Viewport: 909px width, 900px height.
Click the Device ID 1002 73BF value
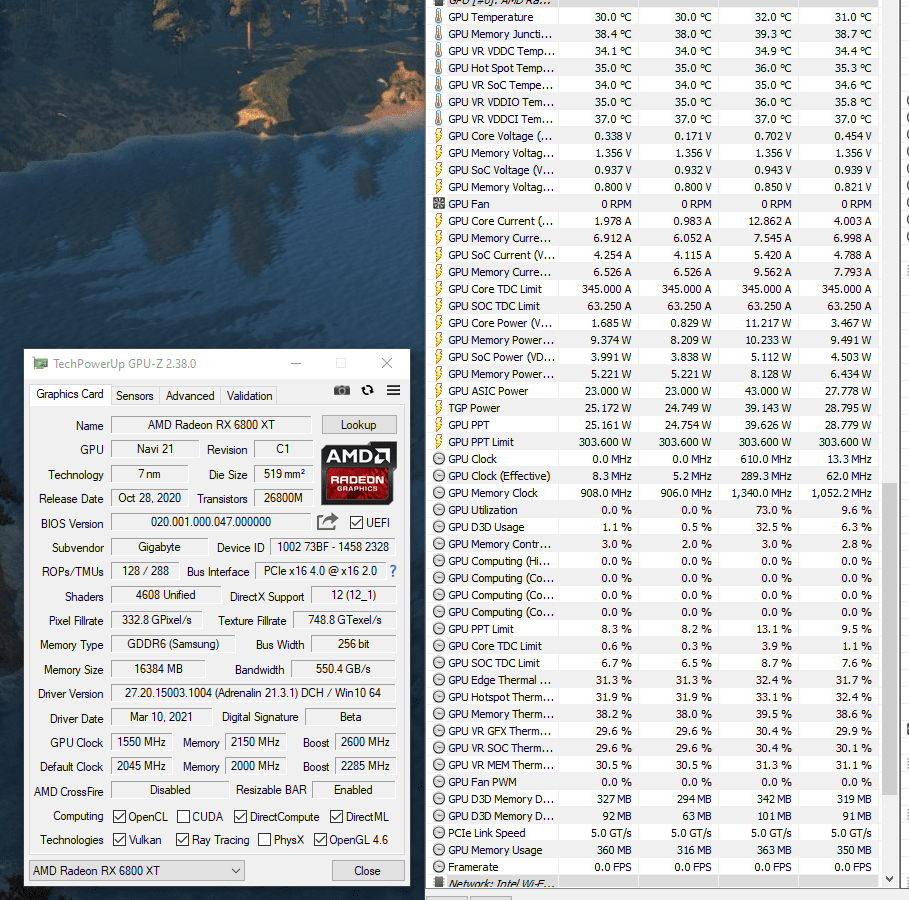(333, 547)
